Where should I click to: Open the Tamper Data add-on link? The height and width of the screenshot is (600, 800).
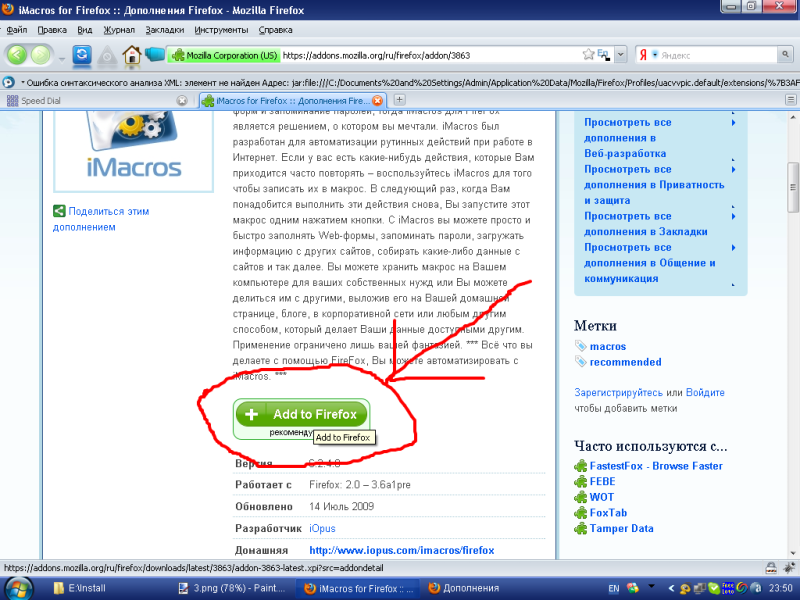[621, 529]
